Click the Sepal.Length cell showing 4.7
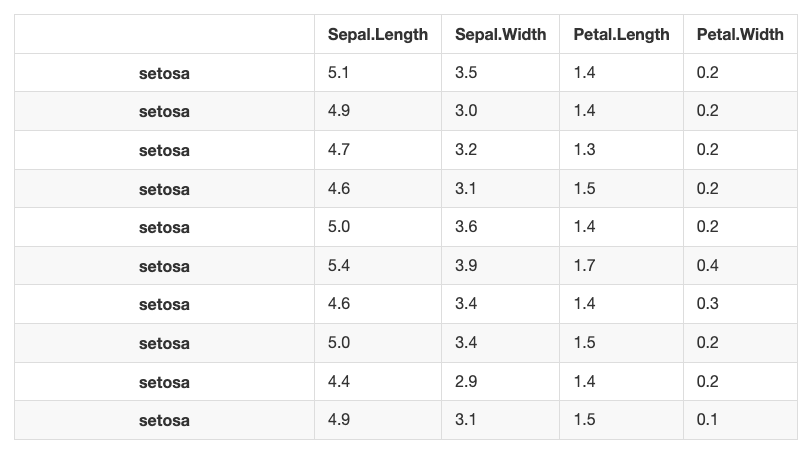 pos(378,150)
